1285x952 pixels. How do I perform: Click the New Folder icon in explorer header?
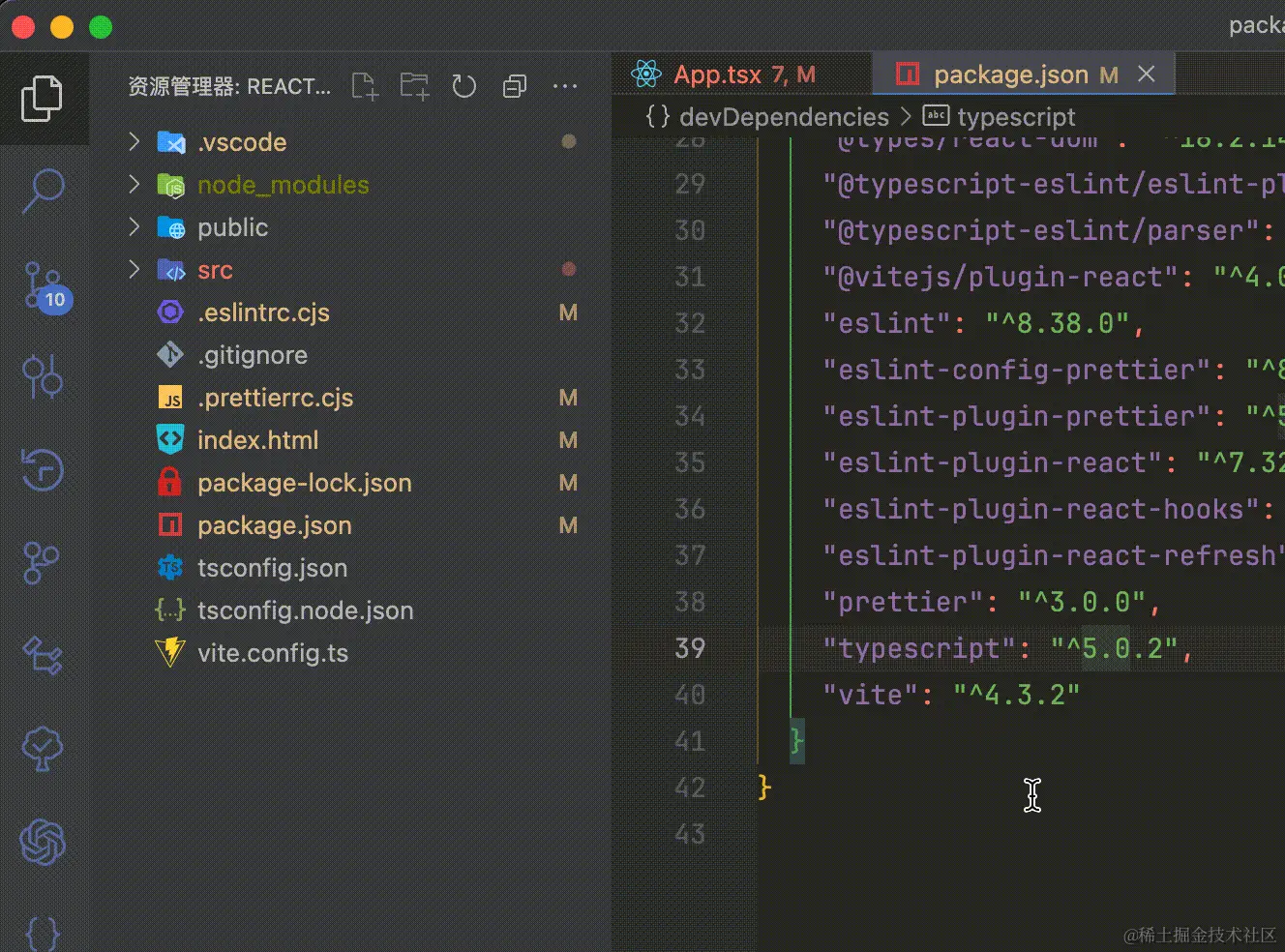[414, 86]
